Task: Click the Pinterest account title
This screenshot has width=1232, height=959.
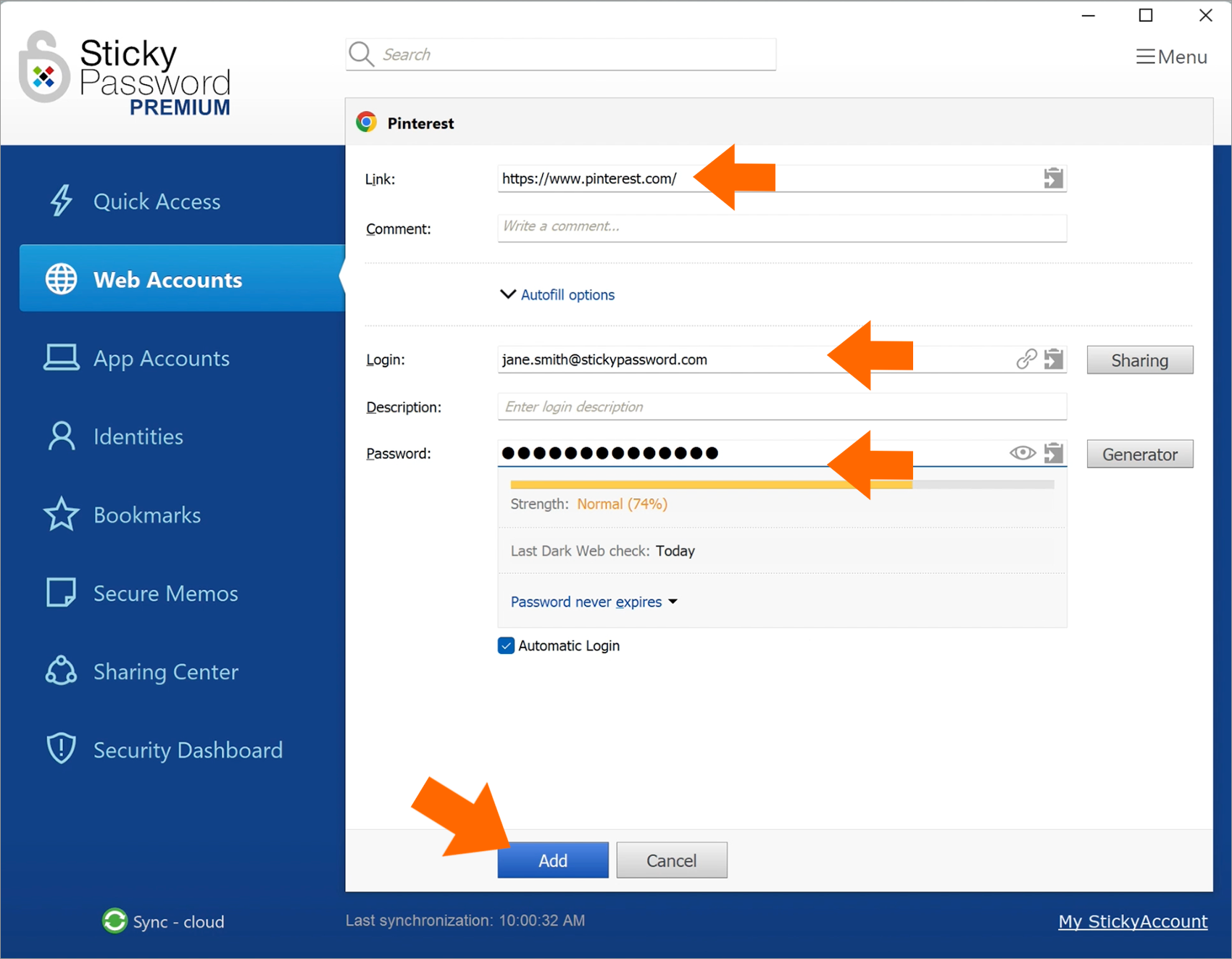Action: 420,123
